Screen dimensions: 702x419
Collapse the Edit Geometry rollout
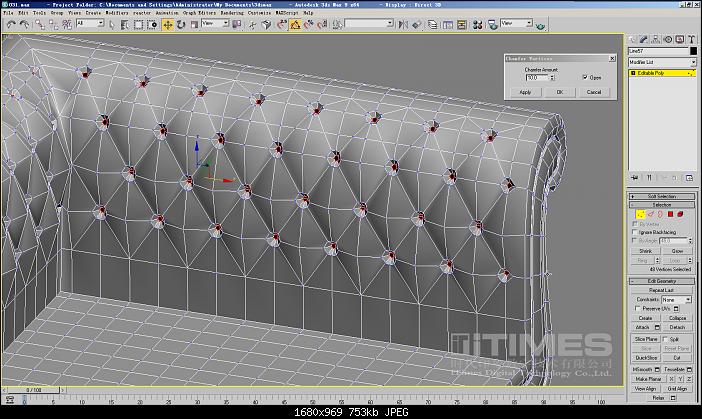pos(661,281)
